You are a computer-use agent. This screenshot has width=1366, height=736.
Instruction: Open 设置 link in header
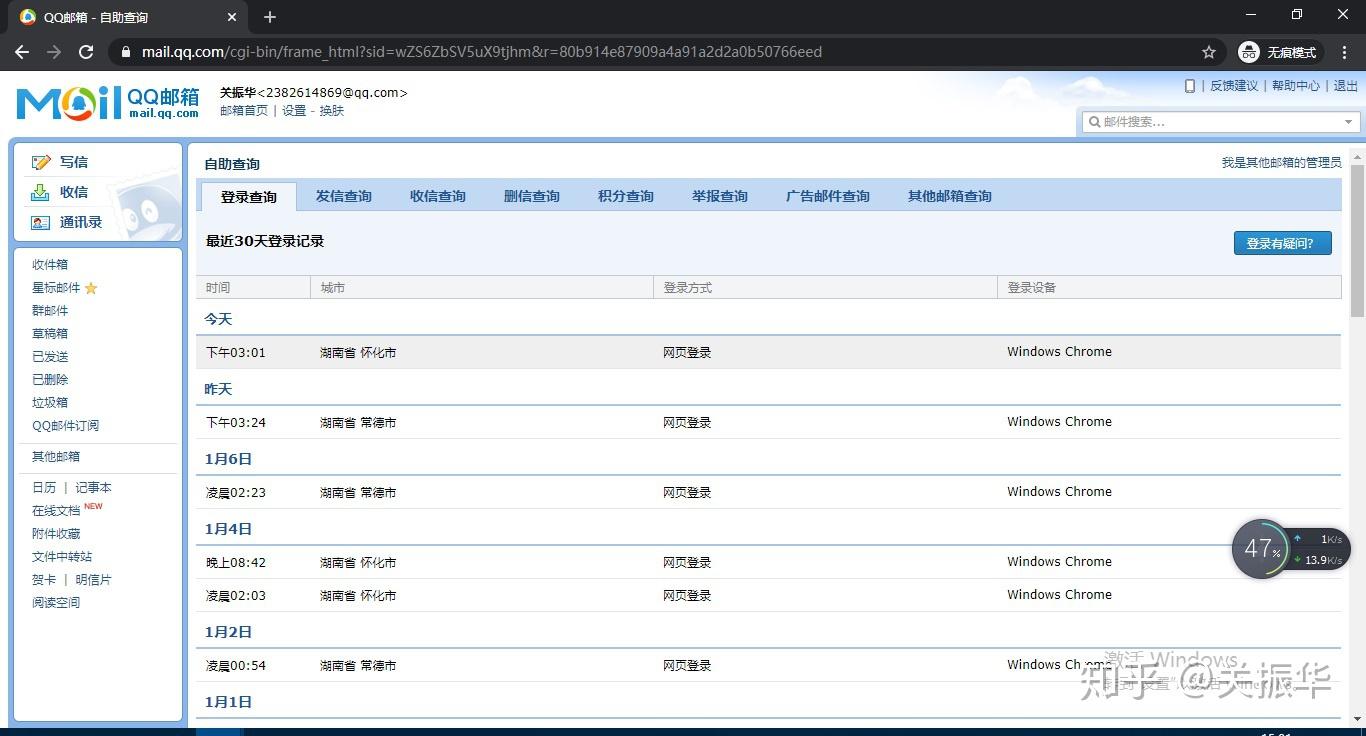click(294, 111)
